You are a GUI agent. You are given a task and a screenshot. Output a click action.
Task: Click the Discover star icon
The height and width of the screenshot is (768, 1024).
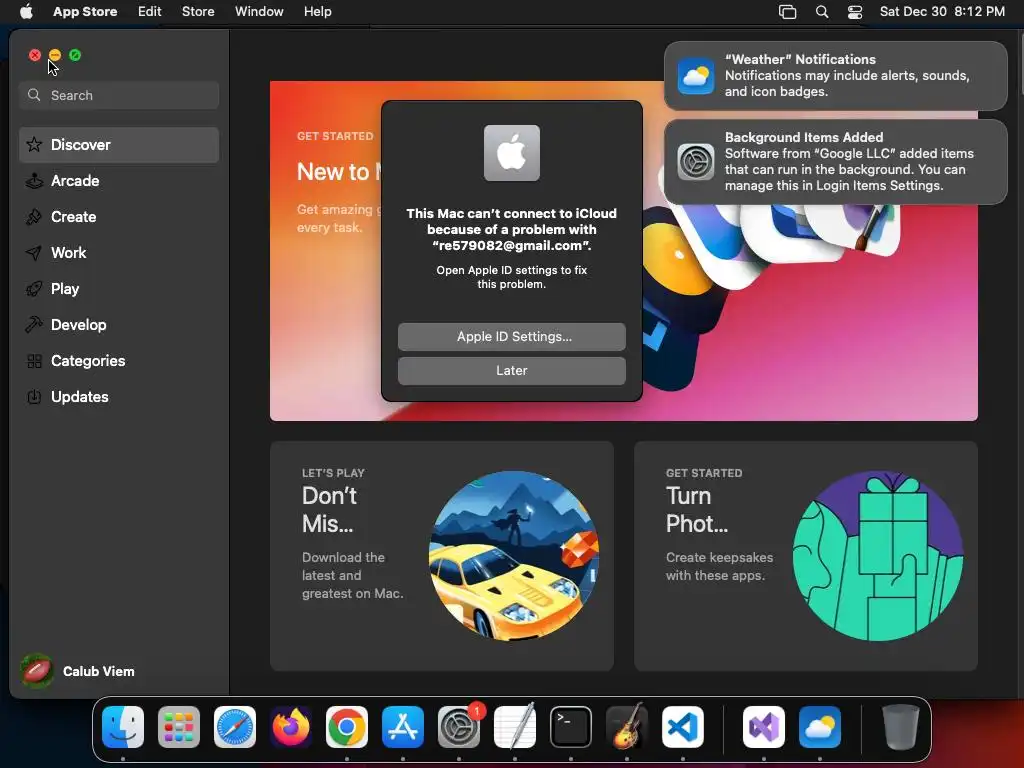(x=34, y=144)
